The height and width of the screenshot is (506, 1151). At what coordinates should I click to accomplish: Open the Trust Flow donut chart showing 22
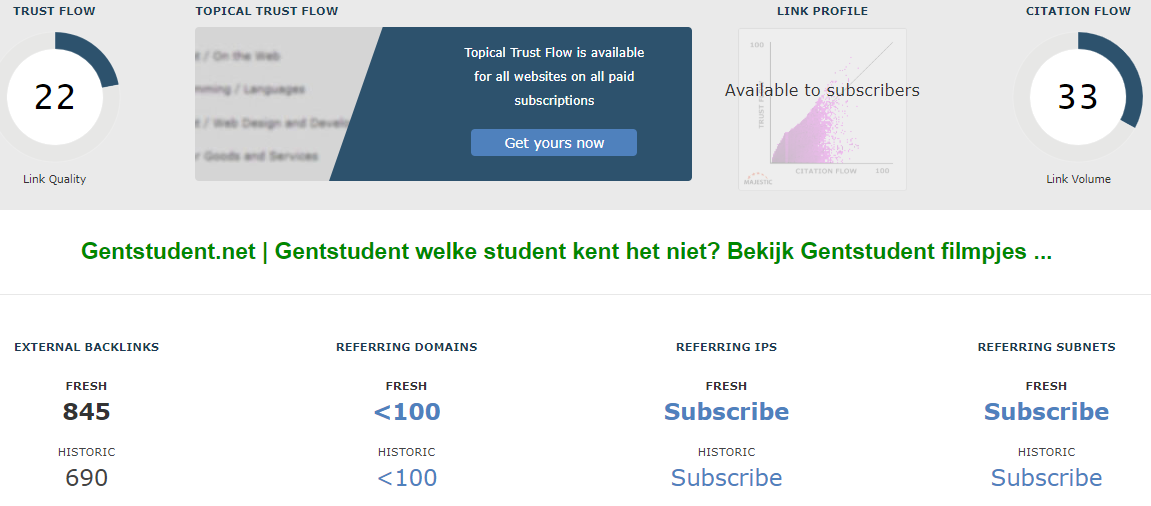click(x=55, y=97)
